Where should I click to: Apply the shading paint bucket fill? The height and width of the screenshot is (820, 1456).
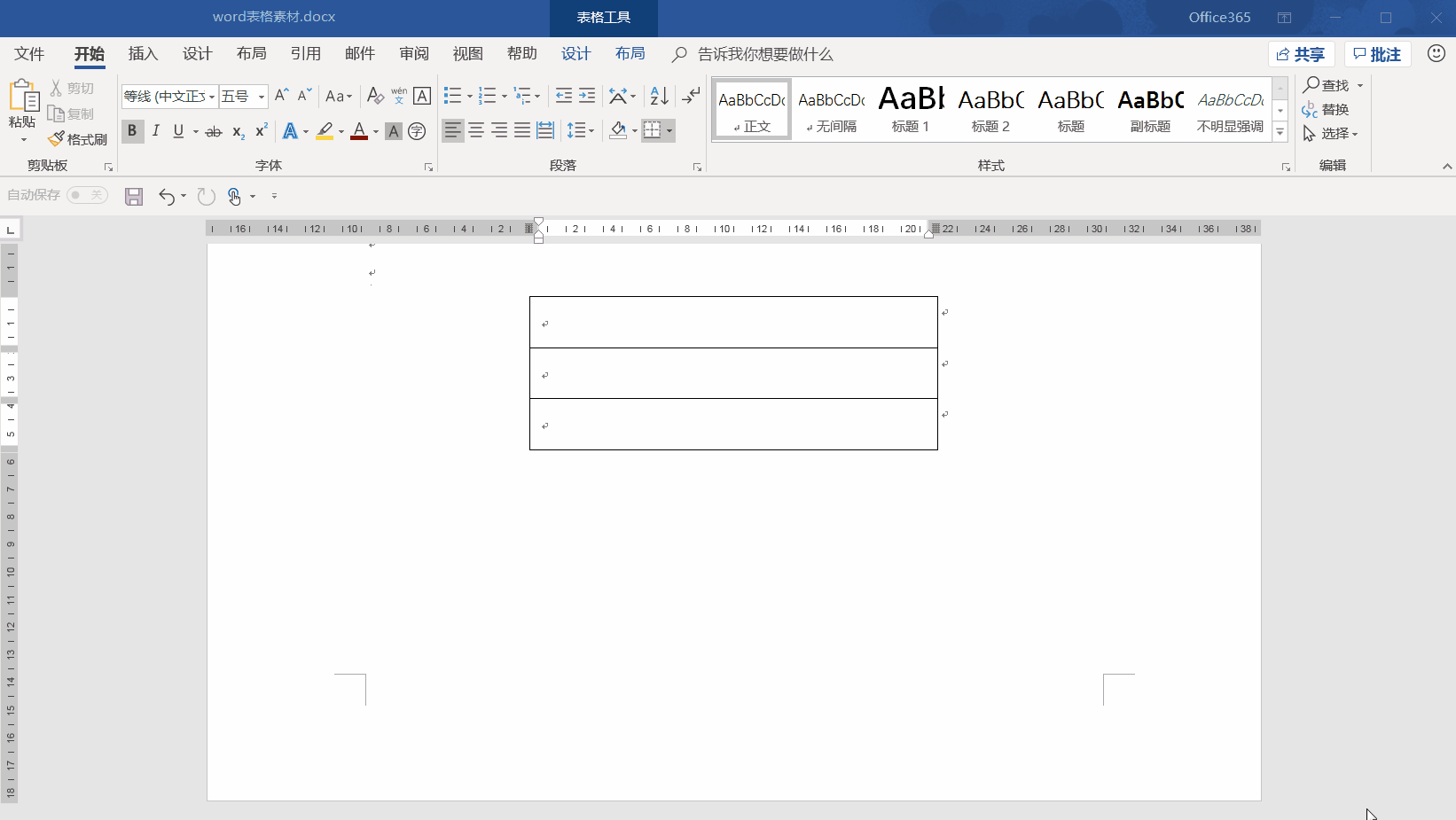(618, 130)
